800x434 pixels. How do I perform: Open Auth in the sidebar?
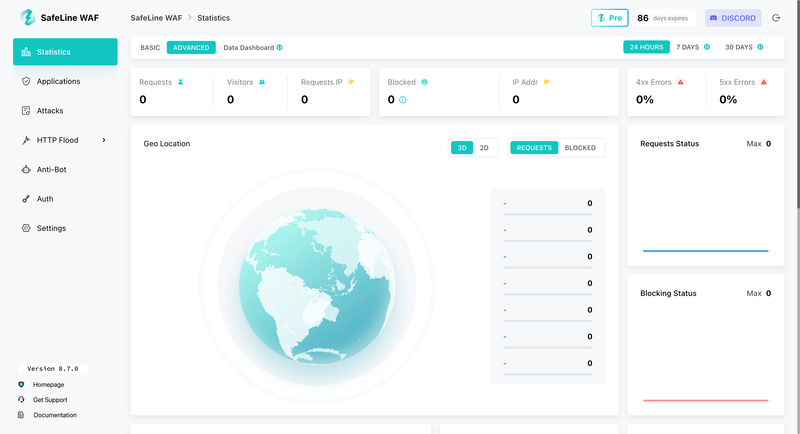coord(65,199)
